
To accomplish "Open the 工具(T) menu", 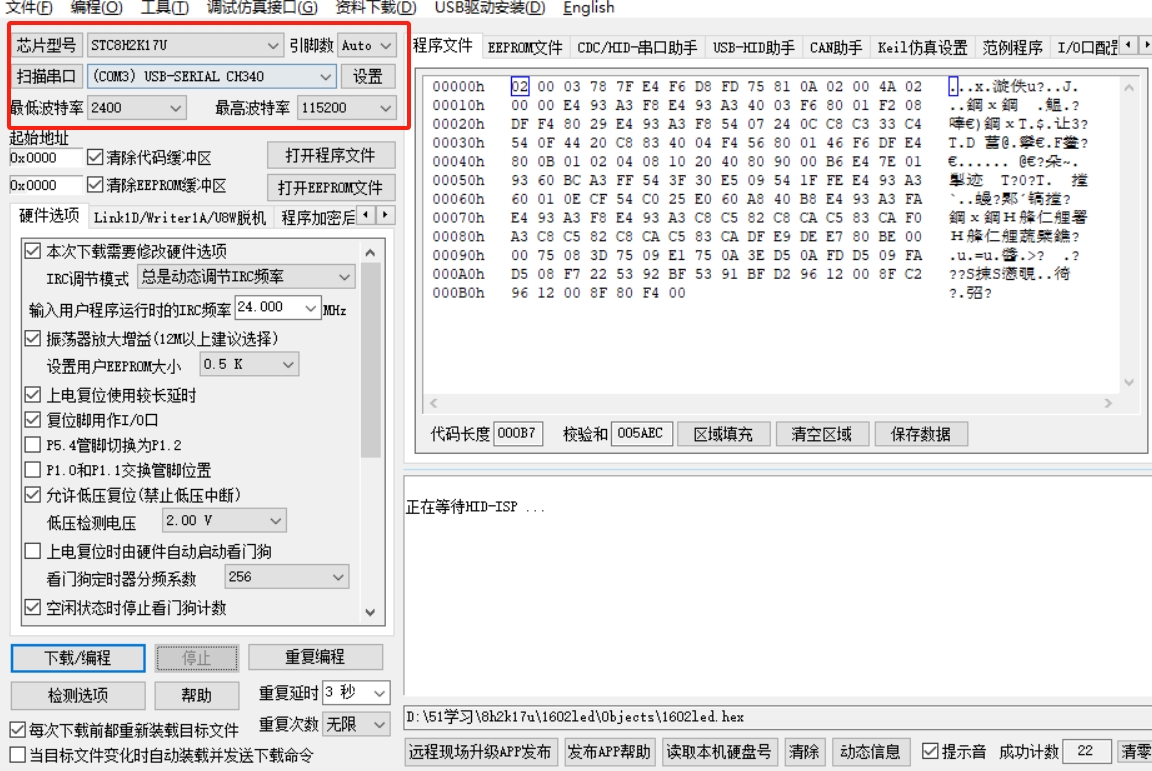I will click(x=165, y=7).
